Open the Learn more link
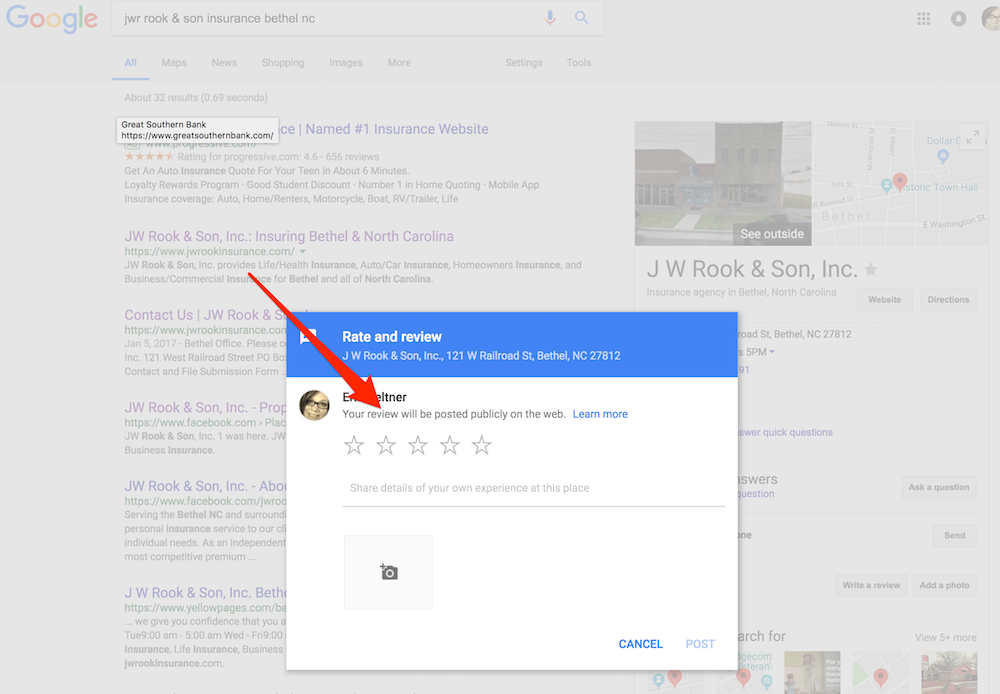The image size is (1000, 694). [600, 414]
